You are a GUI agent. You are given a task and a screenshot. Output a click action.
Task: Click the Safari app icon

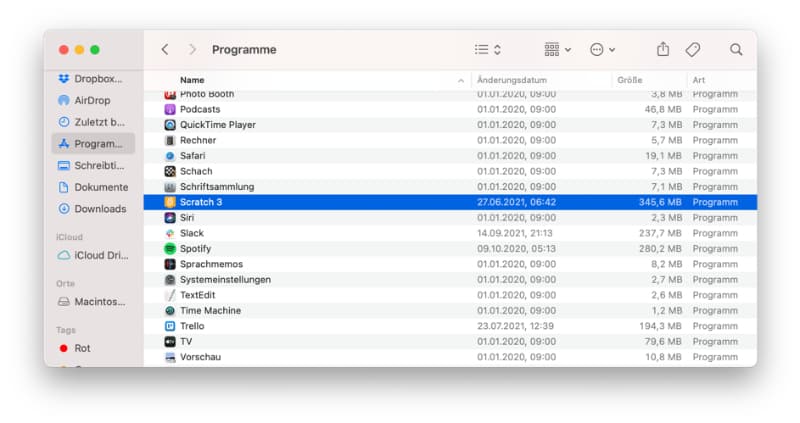(x=170, y=156)
